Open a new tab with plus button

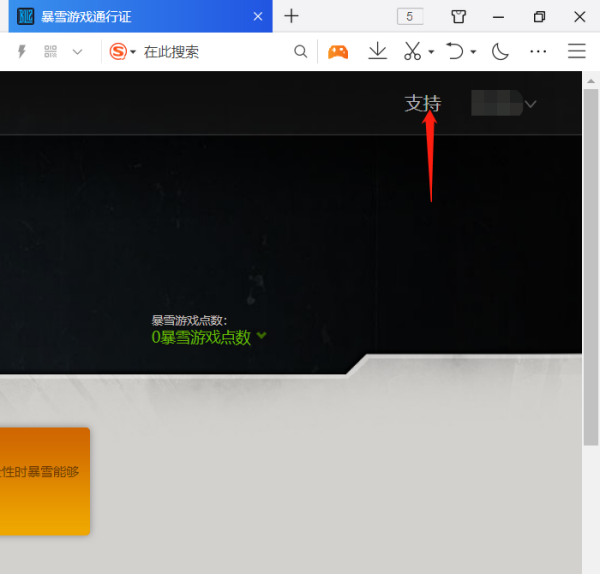pyautogui.click(x=291, y=16)
